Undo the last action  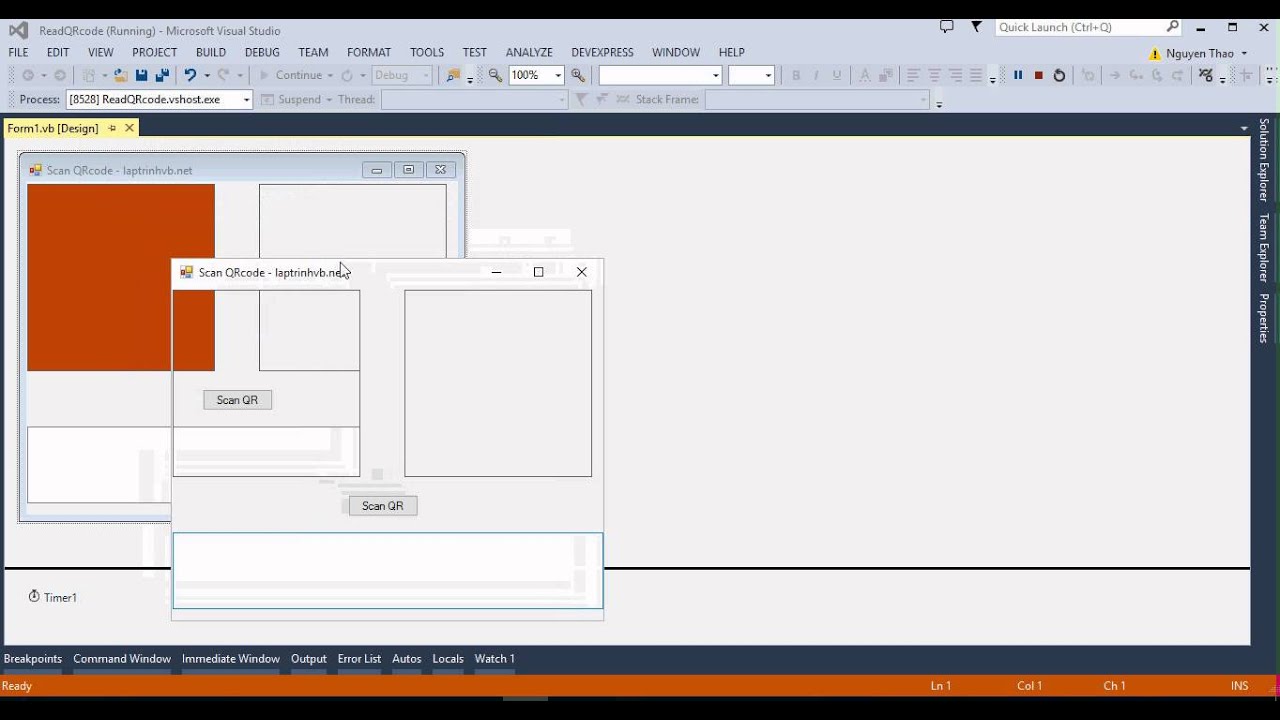(189, 75)
